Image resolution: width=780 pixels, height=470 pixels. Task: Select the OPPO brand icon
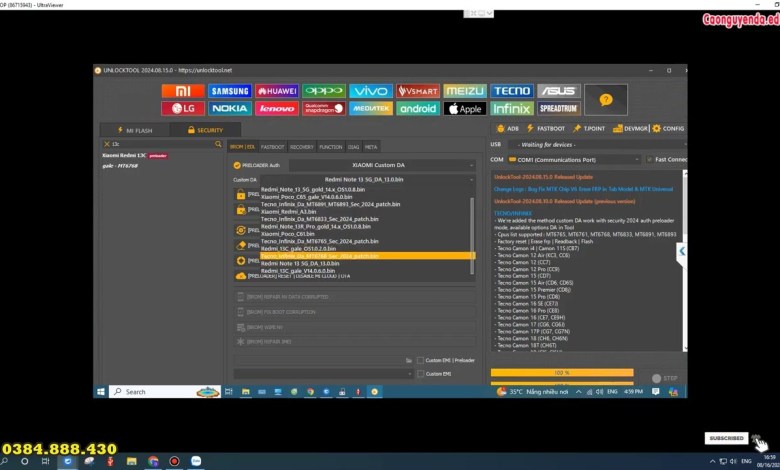pos(324,91)
